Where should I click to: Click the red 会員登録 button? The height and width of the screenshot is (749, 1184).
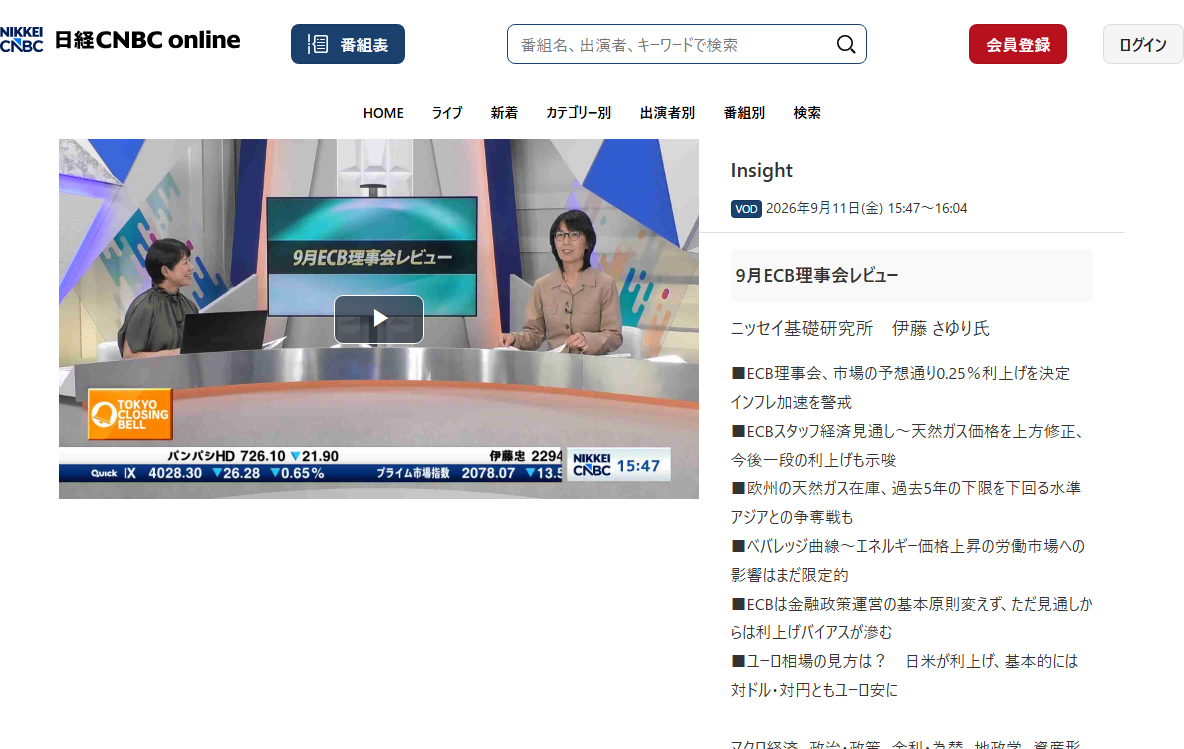[1017, 45]
